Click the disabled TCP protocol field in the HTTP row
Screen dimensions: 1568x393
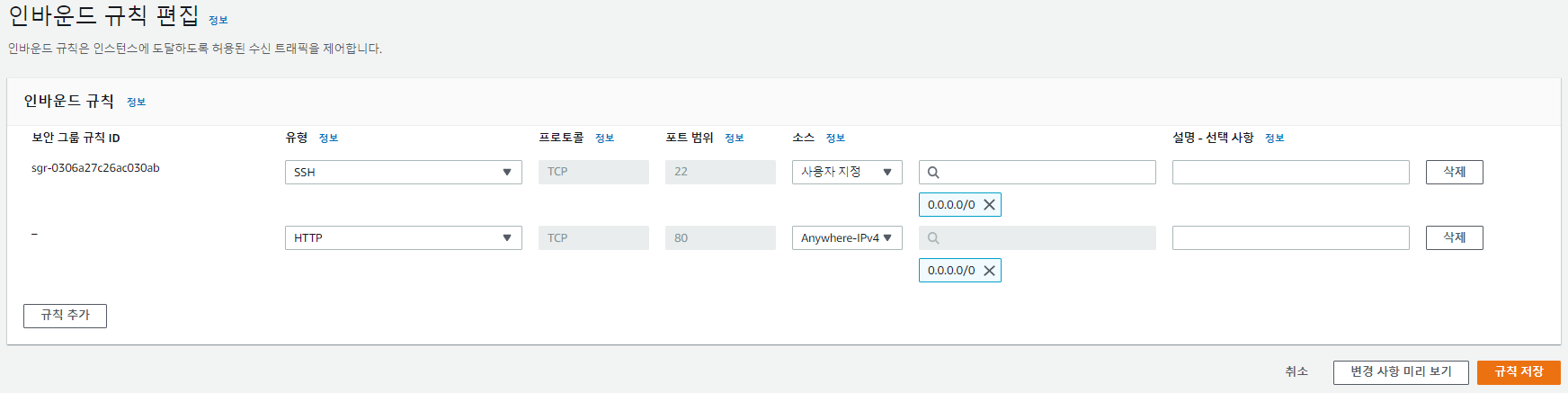pyautogui.click(x=593, y=237)
